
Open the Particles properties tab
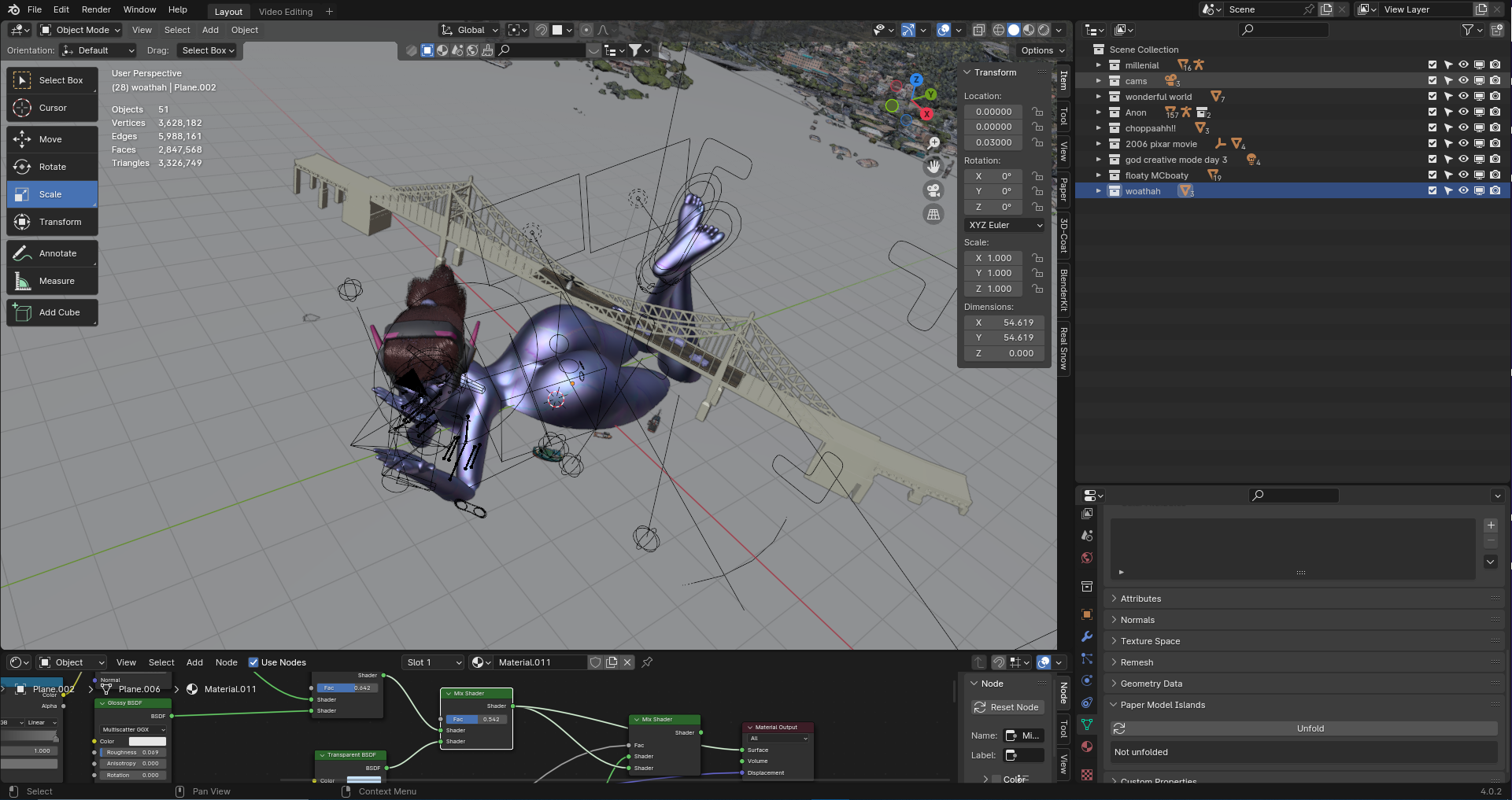(x=1087, y=658)
